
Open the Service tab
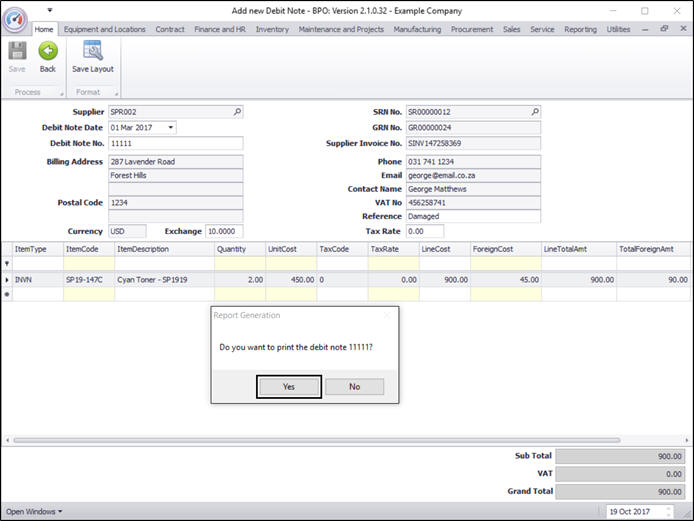point(542,29)
